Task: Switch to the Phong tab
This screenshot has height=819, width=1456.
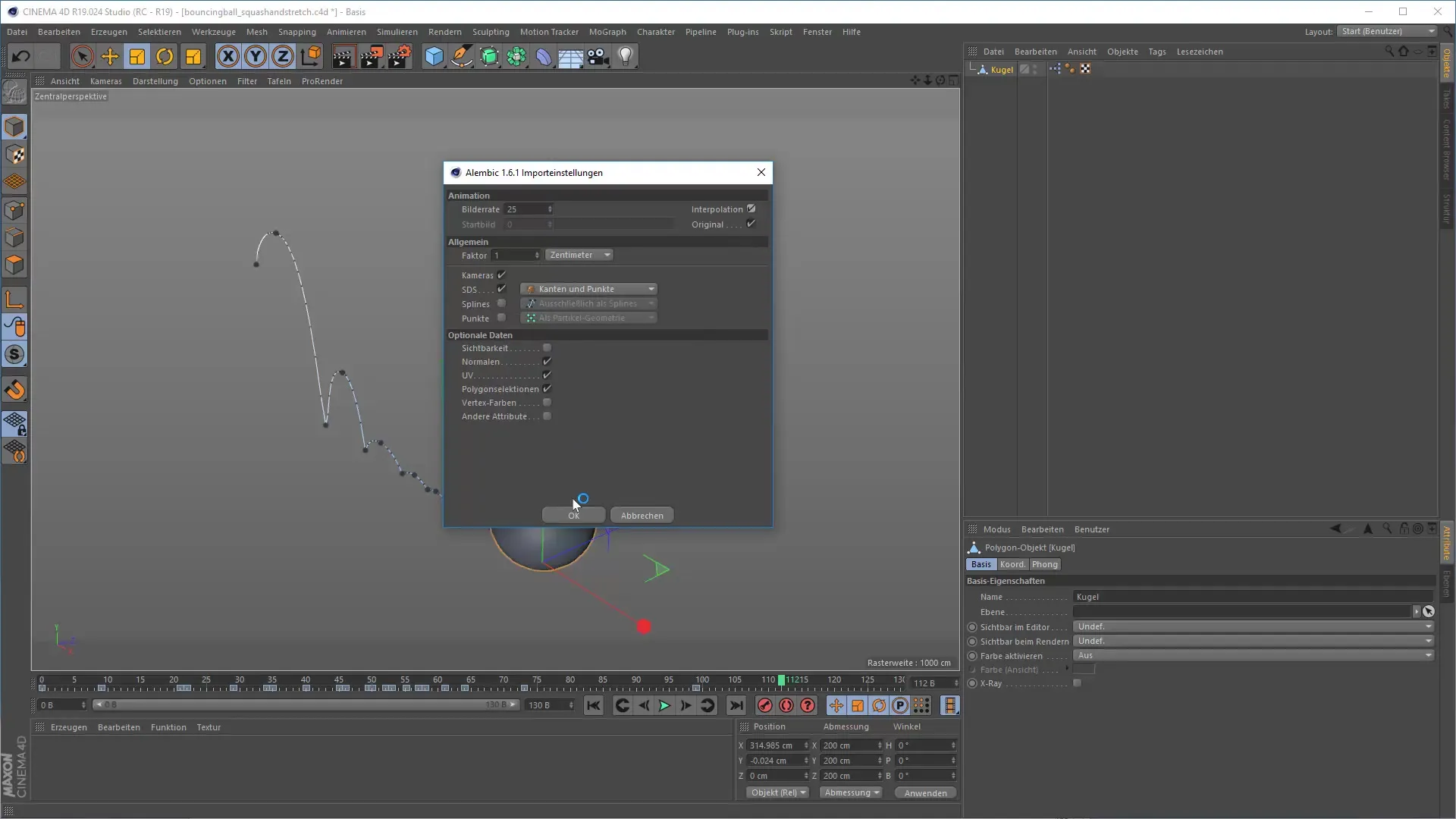Action: click(x=1044, y=564)
